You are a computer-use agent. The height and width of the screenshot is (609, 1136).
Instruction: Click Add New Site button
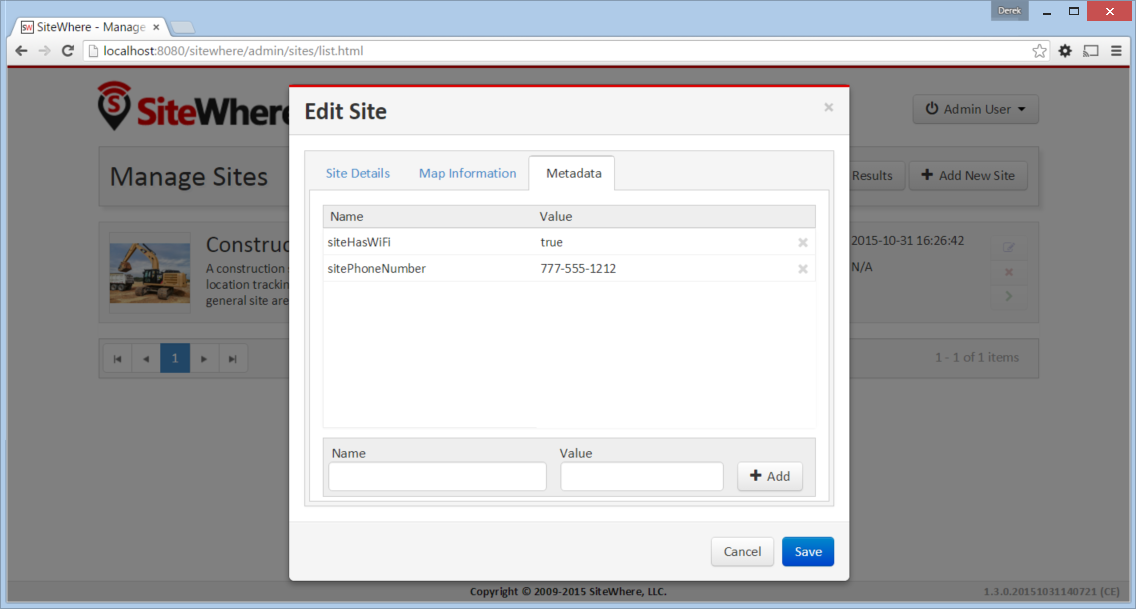[x=968, y=175]
